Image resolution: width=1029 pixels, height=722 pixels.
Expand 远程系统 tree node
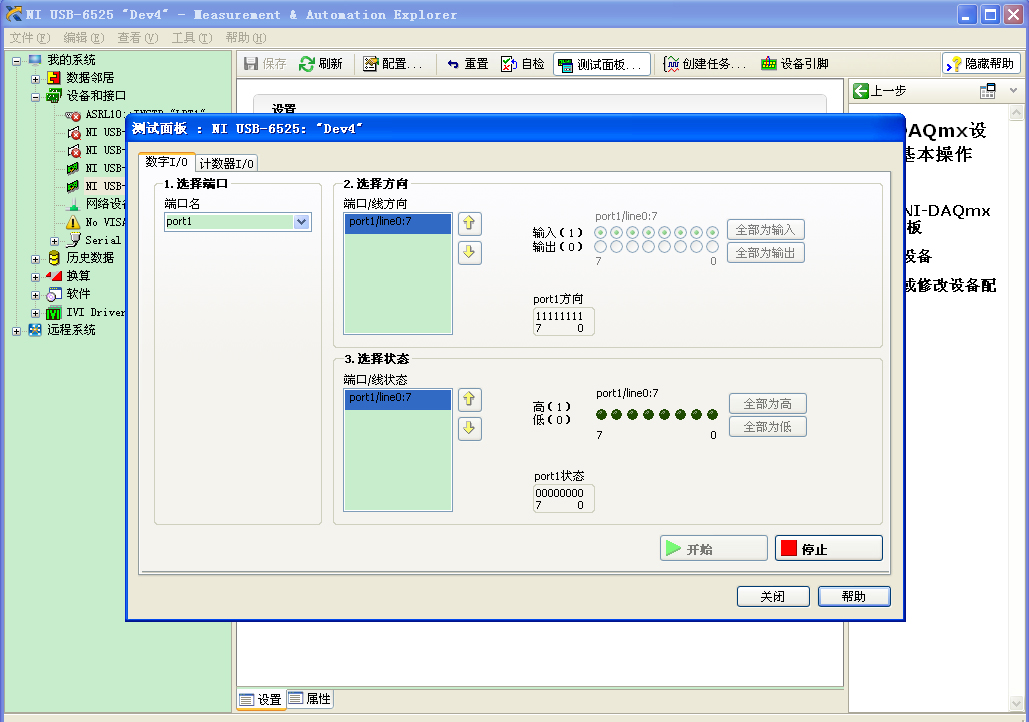click(16, 331)
